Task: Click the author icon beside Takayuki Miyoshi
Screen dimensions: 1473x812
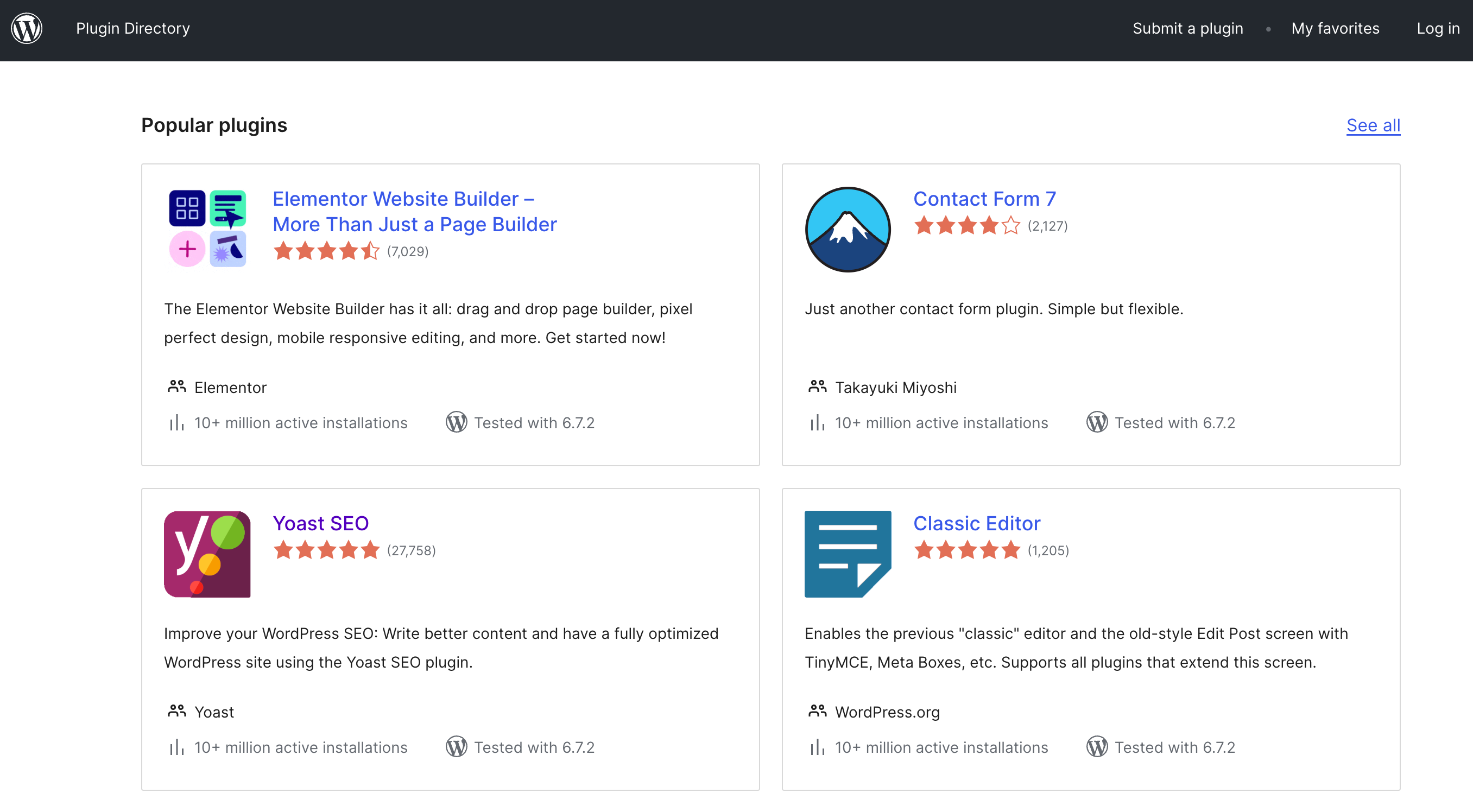Action: click(817, 387)
